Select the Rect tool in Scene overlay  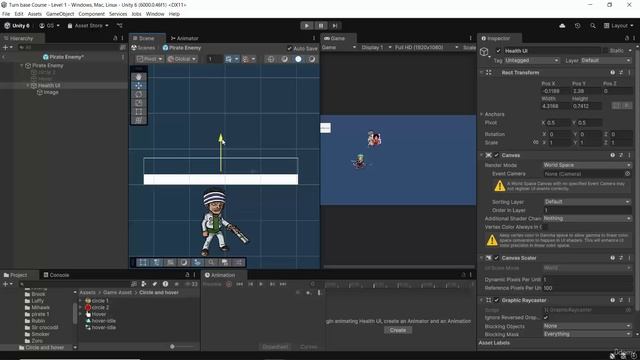[139, 111]
